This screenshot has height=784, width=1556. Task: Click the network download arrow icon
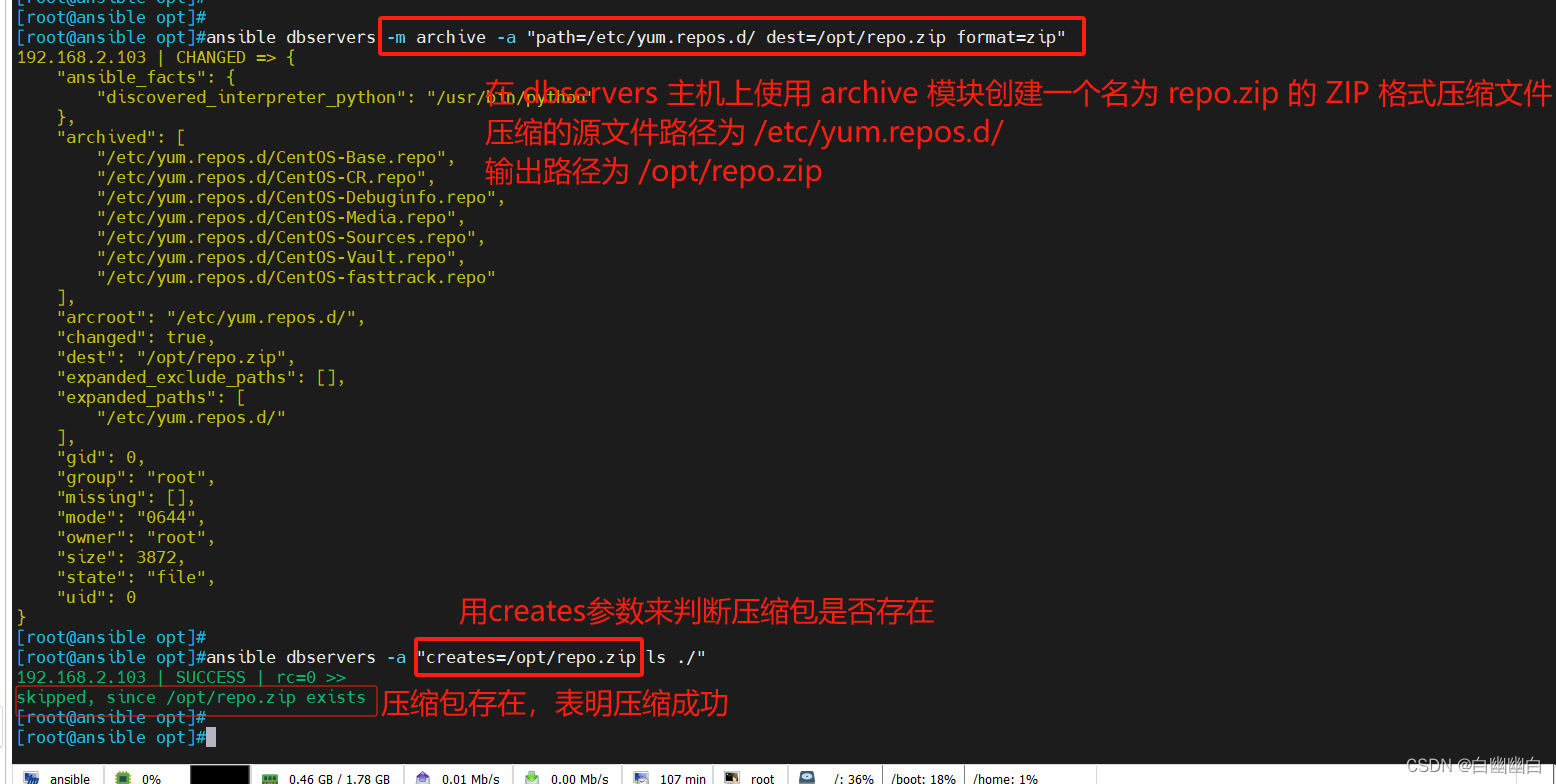click(x=532, y=777)
